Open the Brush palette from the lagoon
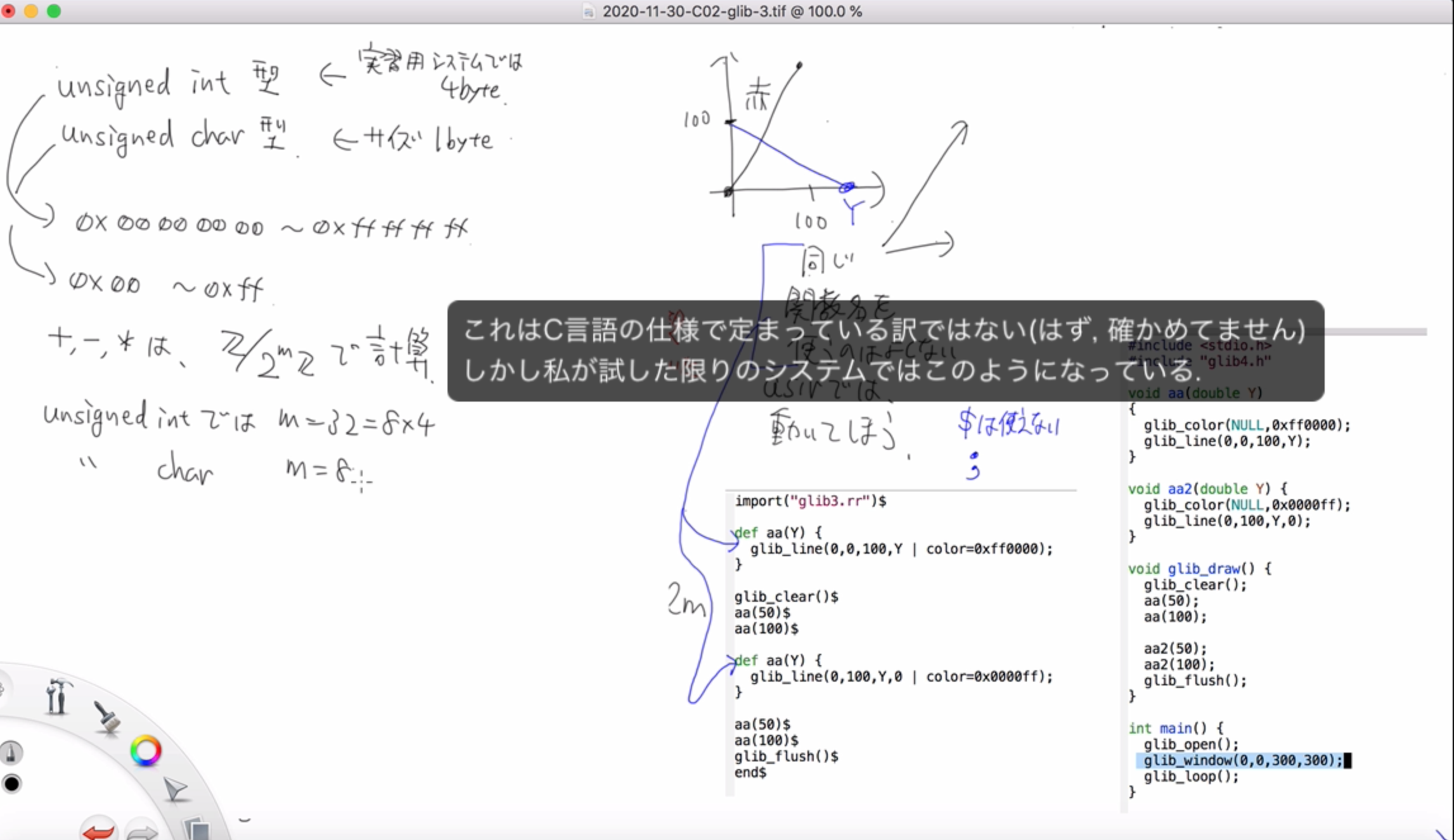Image resolution: width=1454 pixels, height=840 pixels. [106, 718]
